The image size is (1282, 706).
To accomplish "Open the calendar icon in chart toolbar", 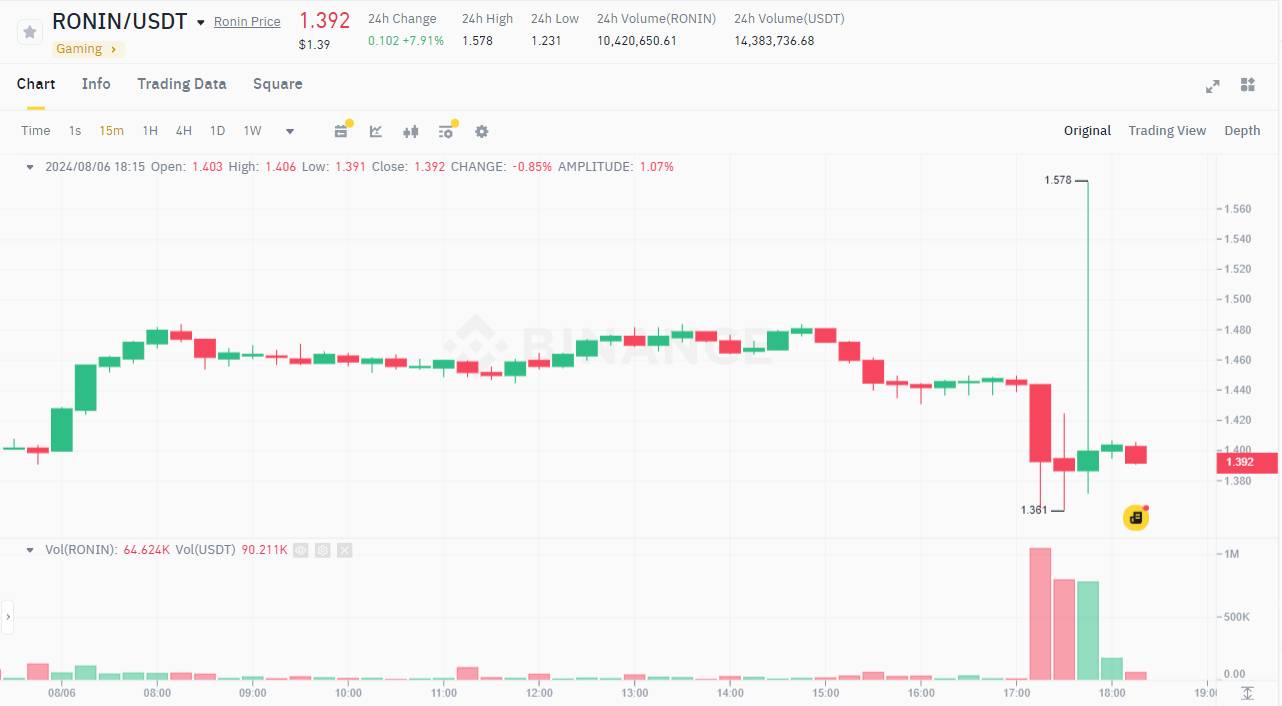I will click(341, 131).
